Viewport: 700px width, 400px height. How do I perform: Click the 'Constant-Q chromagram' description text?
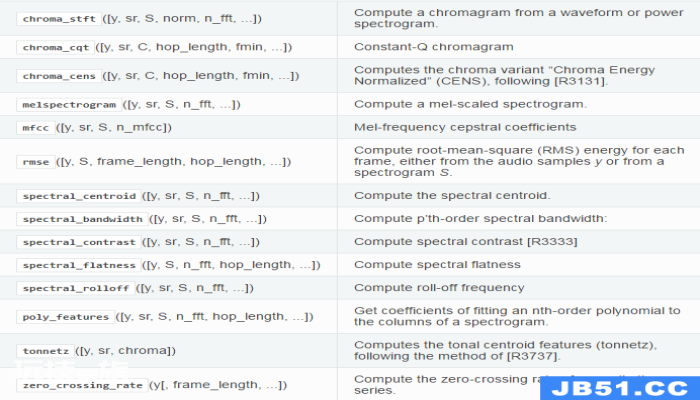[433, 47]
